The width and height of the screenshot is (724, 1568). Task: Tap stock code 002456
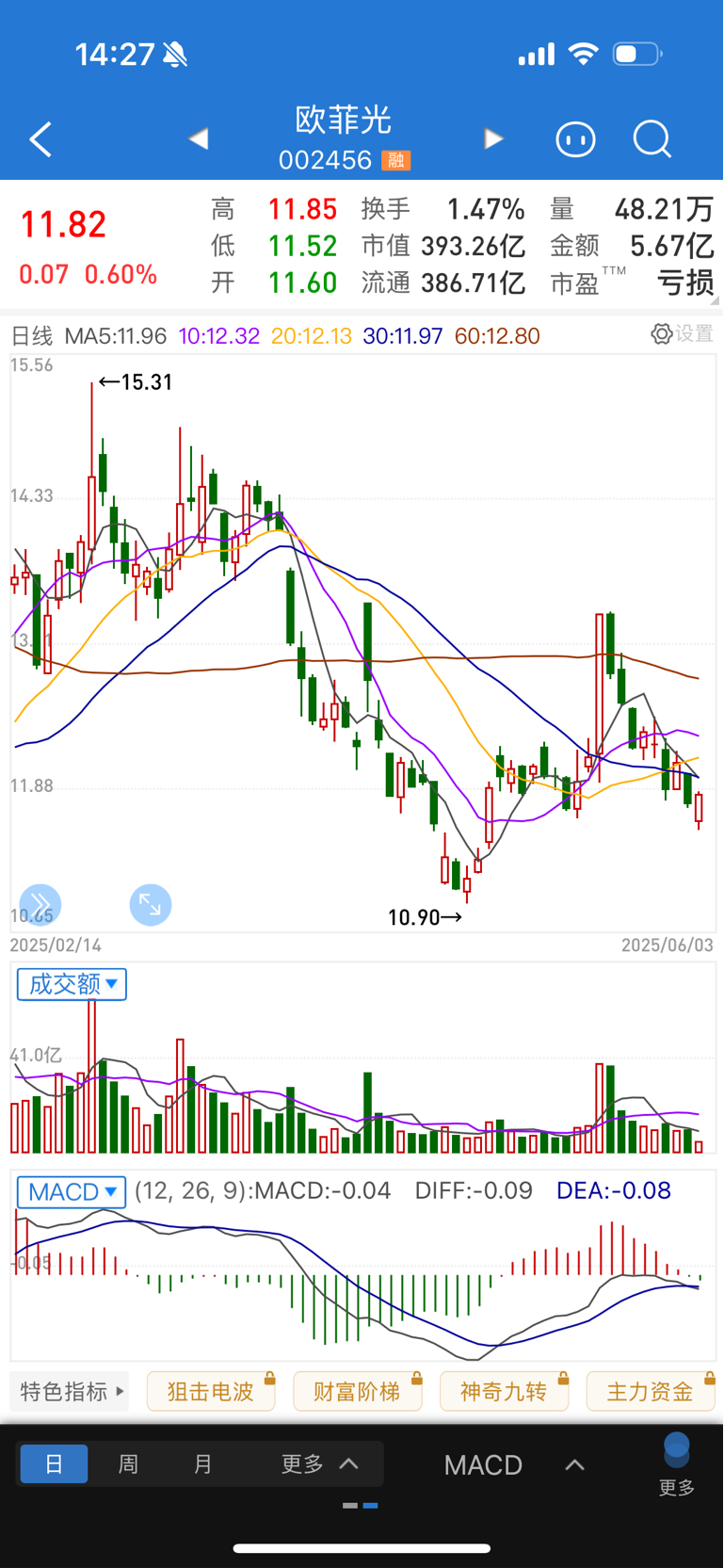pos(326,160)
